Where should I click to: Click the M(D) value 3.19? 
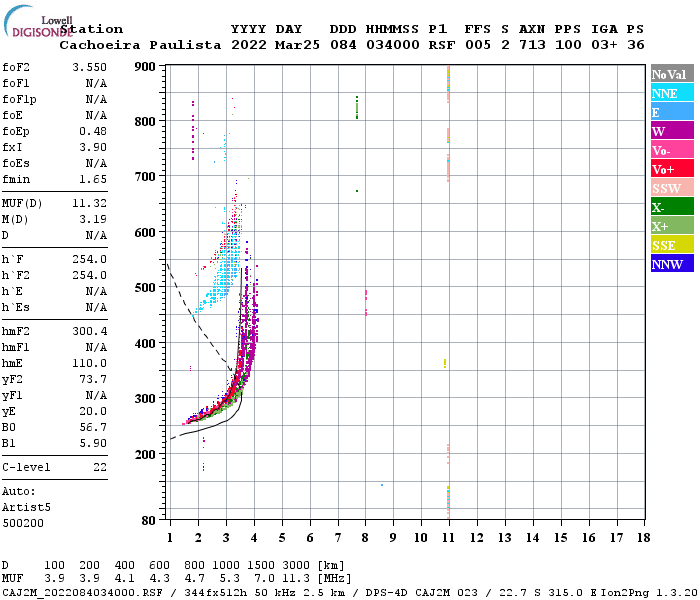(93, 219)
